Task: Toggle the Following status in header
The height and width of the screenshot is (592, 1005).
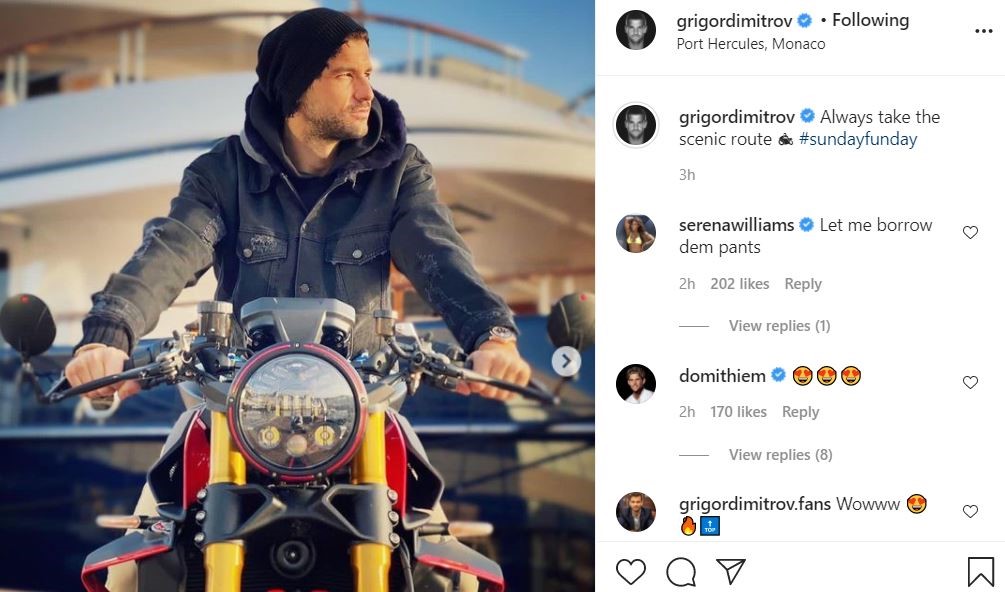Action: [870, 21]
